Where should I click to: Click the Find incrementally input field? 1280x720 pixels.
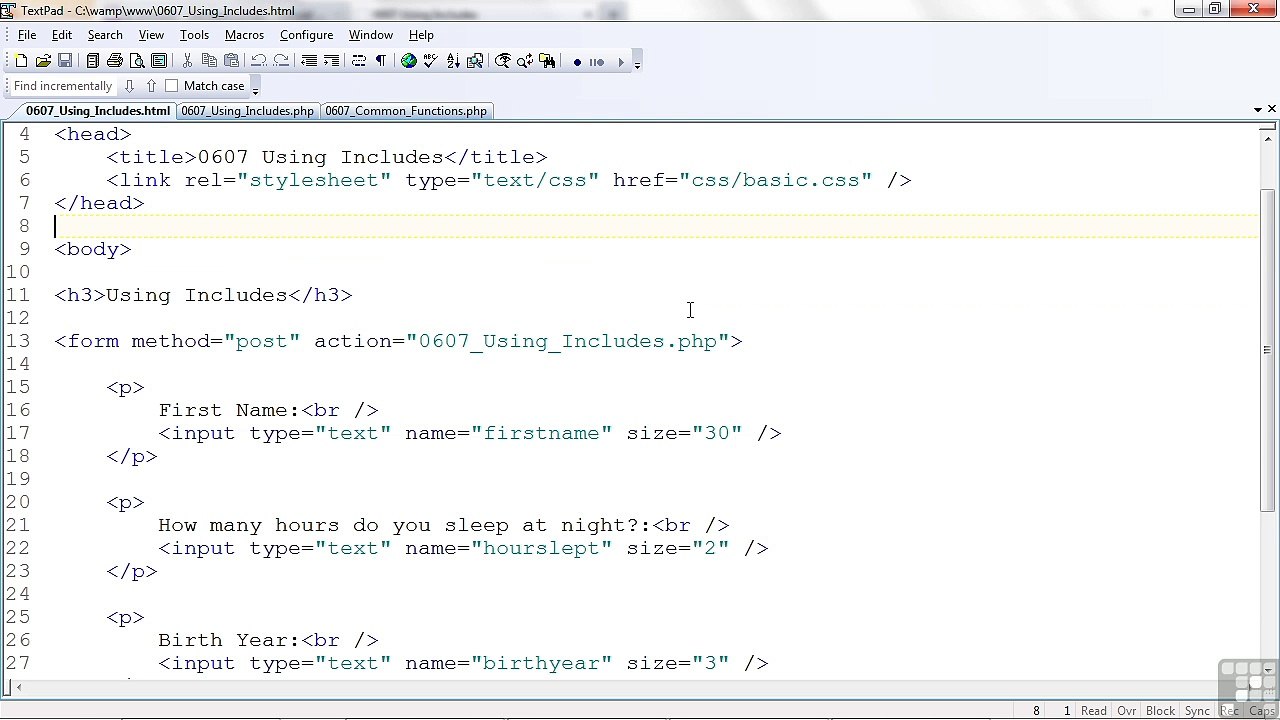[64, 86]
